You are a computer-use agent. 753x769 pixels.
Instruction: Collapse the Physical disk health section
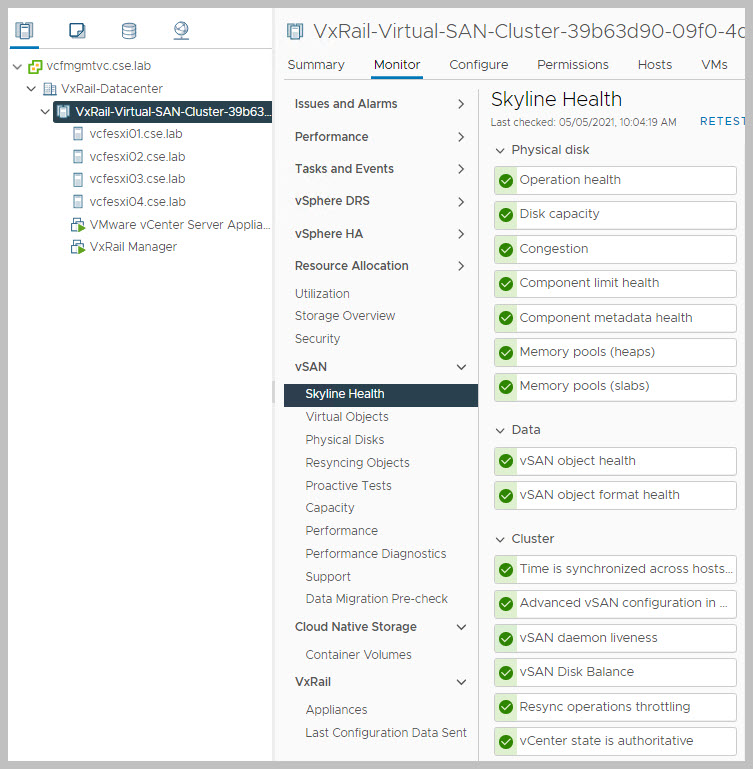click(x=501, y=150)
